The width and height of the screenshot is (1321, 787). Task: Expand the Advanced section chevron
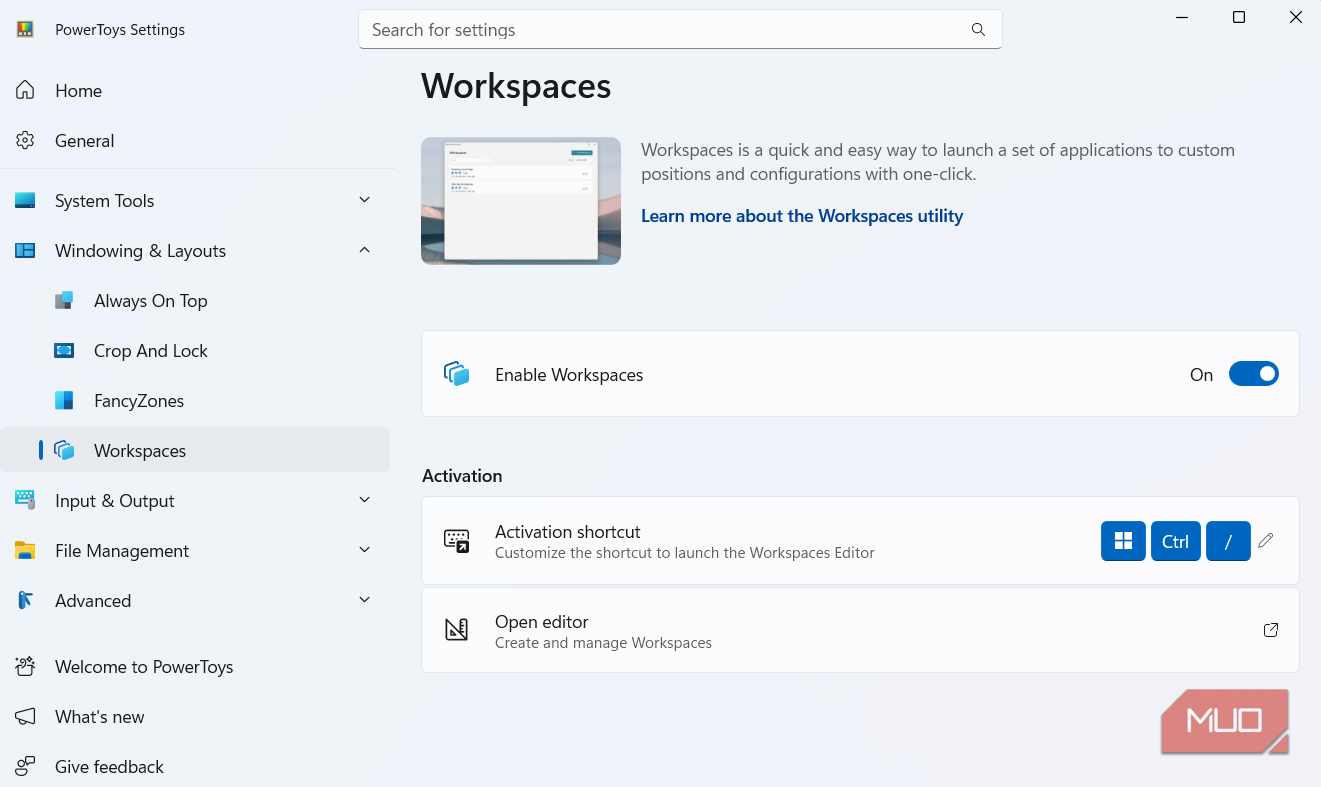click(x=365, y=600)
